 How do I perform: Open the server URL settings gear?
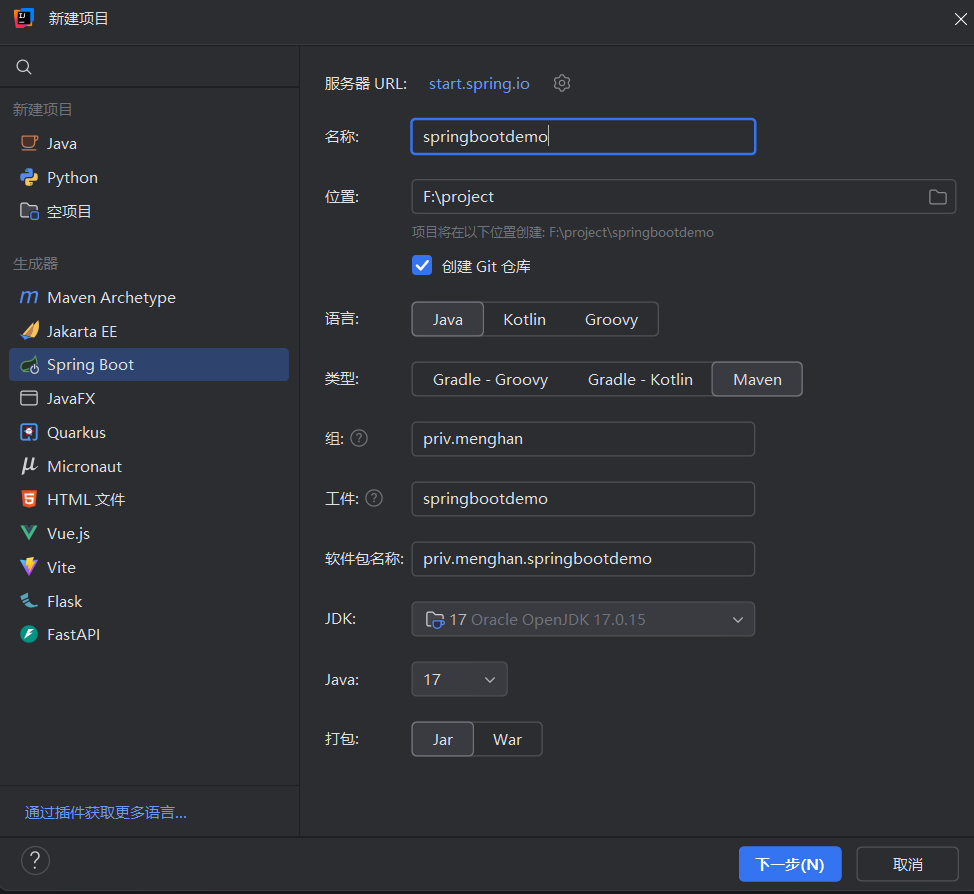pos(561,84)
